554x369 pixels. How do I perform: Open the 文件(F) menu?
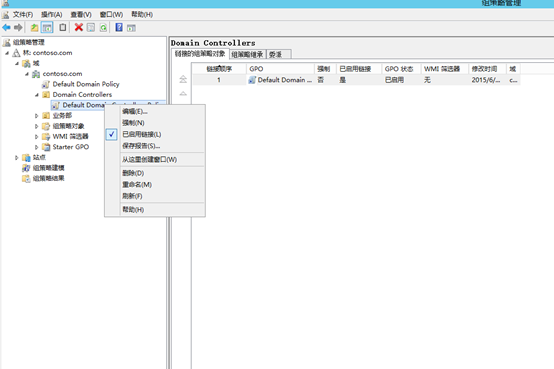pyautogui.click(x=23, y=14)
